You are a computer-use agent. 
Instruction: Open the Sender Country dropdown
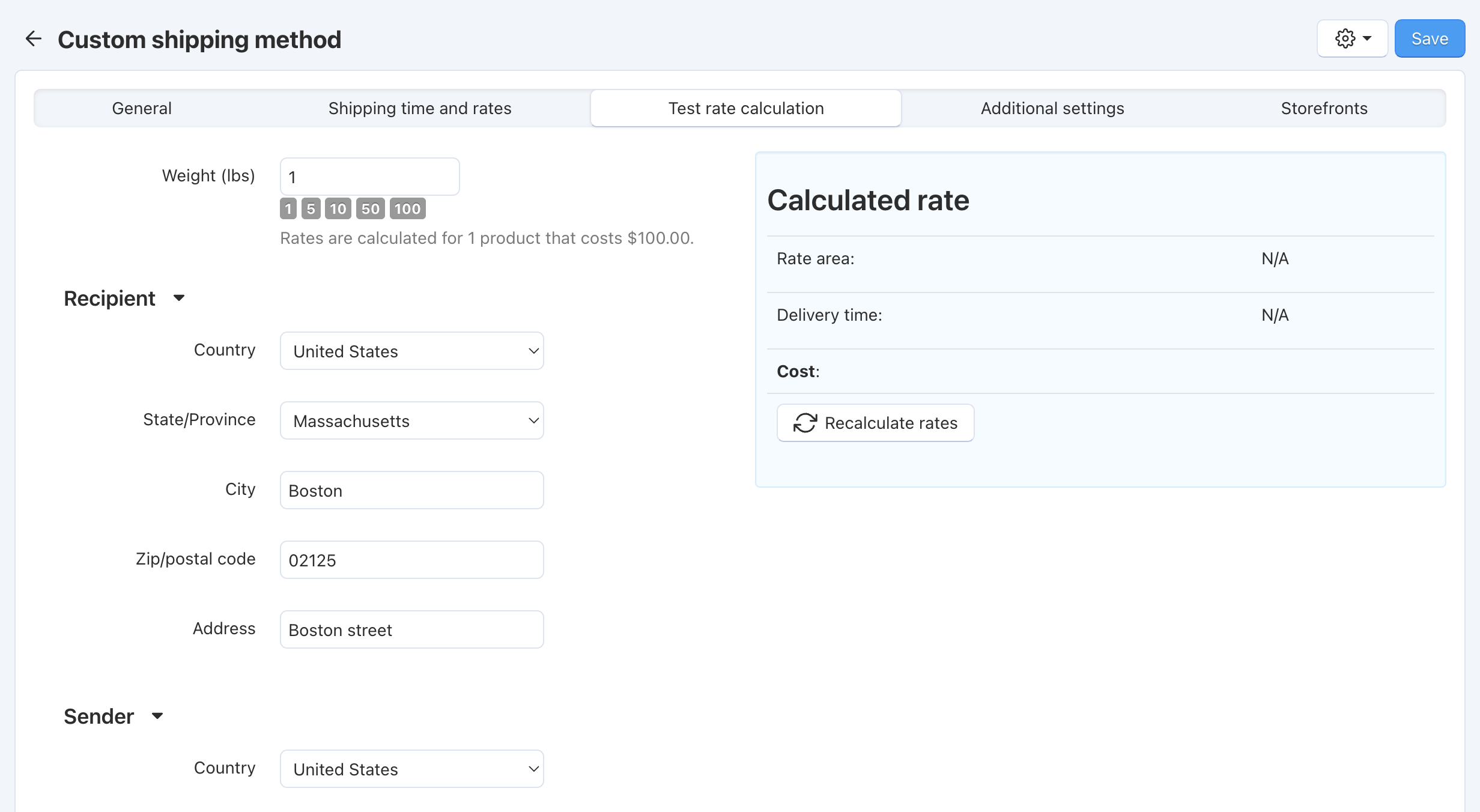click(412, 769)
